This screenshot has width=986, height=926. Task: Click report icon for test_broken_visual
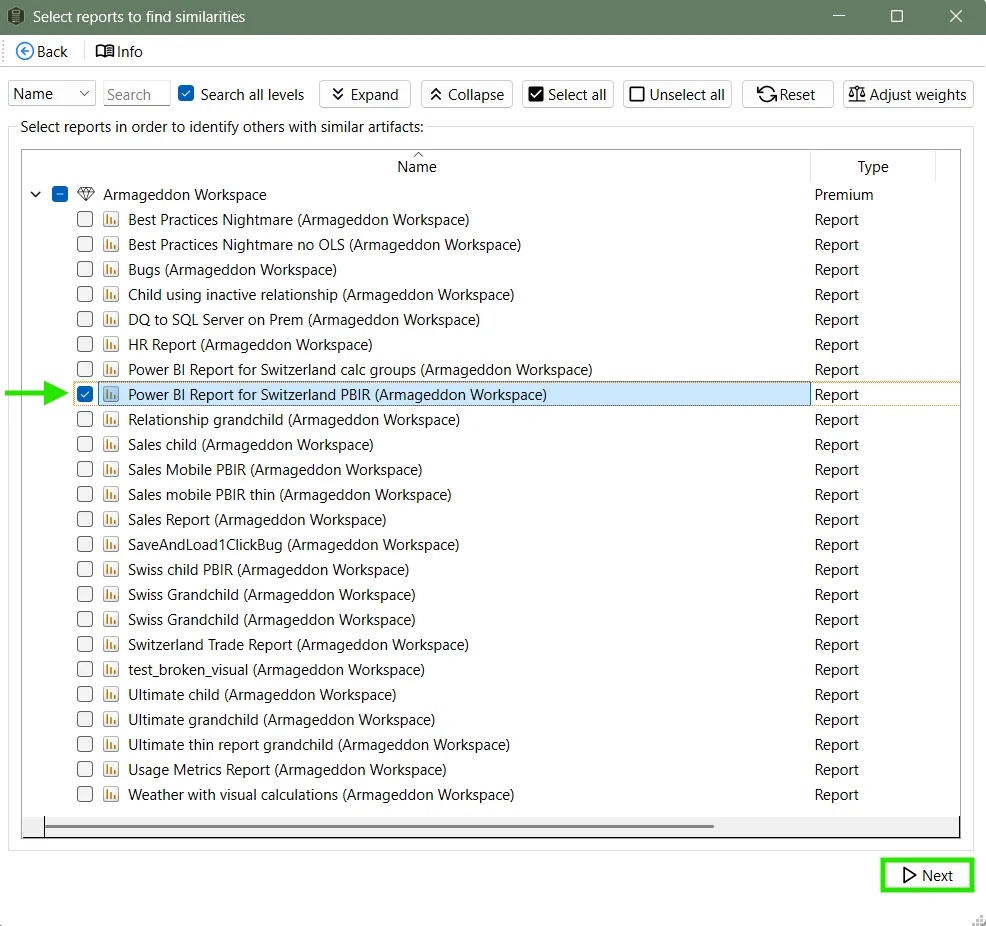click(x=111, y=670)
